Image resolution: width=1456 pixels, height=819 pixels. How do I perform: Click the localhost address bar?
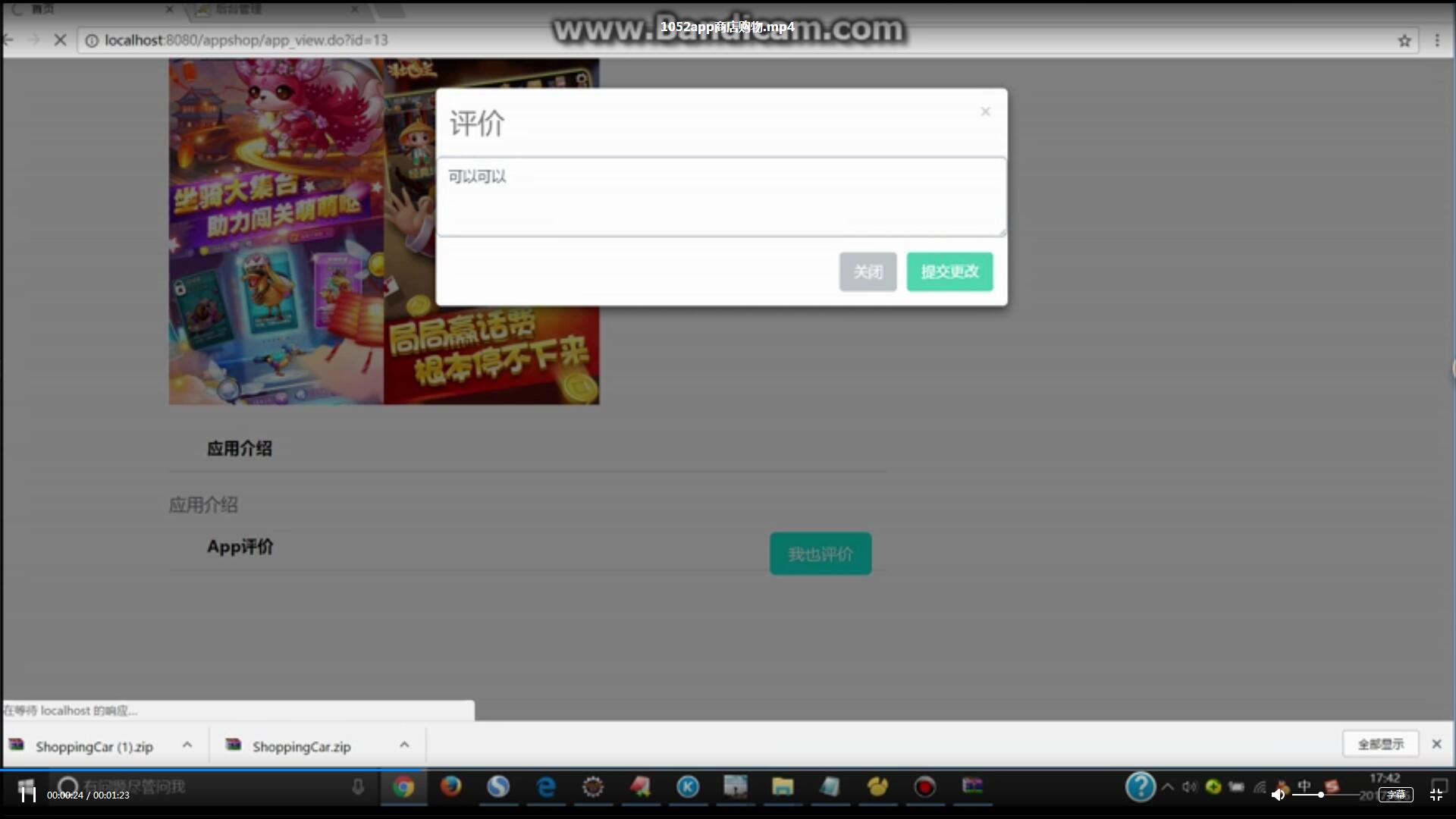[x=747, y=40]
